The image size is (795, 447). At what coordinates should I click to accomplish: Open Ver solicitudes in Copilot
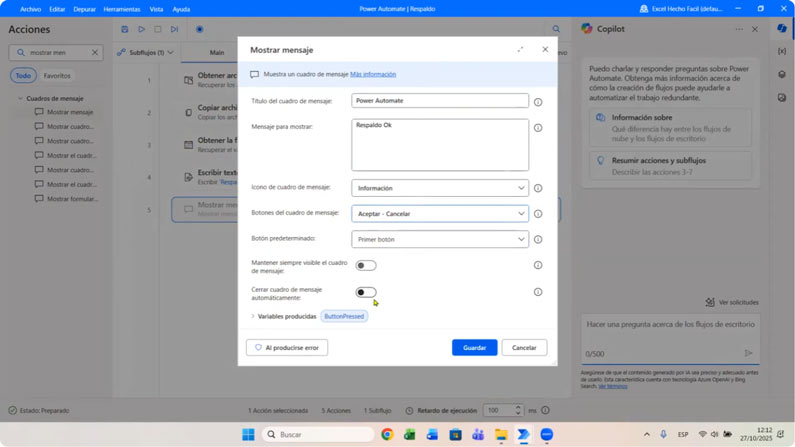(732, 302)
